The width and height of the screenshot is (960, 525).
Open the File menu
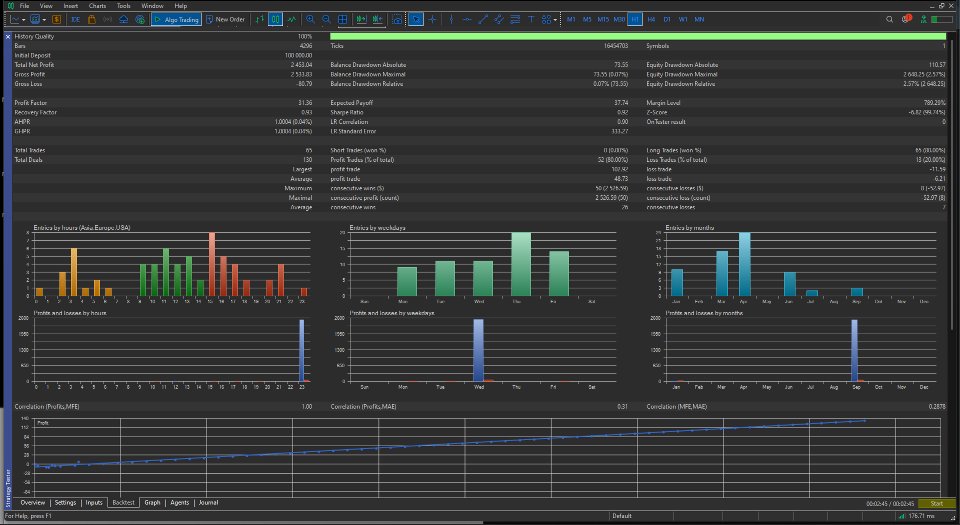click(24, 6)
